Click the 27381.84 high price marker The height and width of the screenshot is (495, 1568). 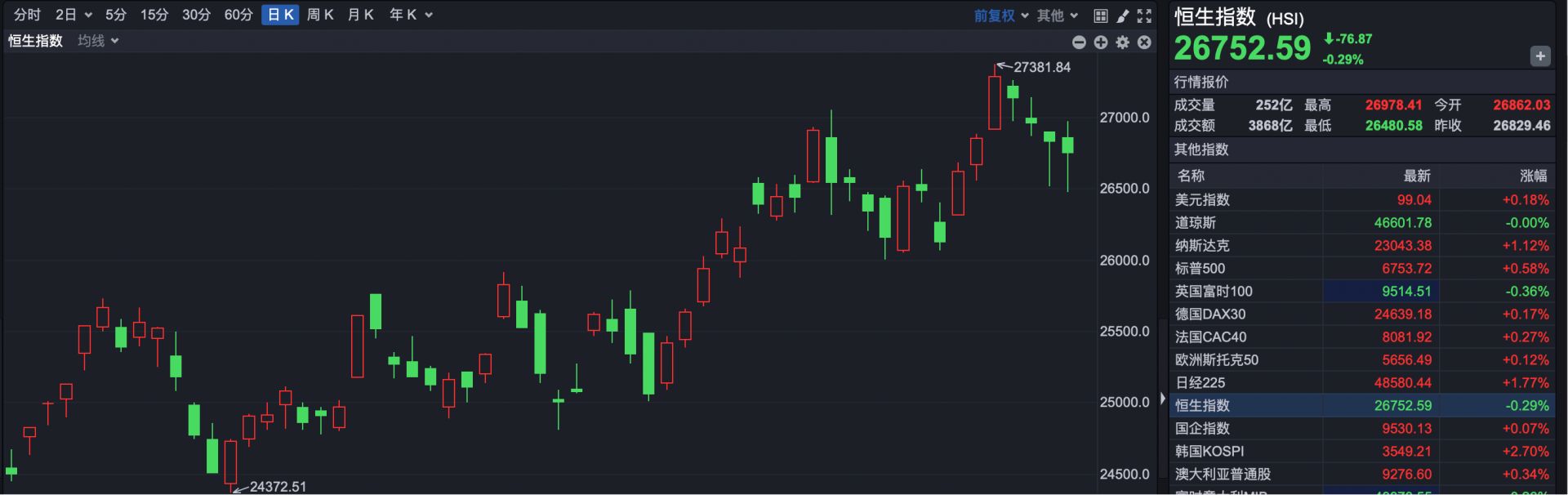1041,67
